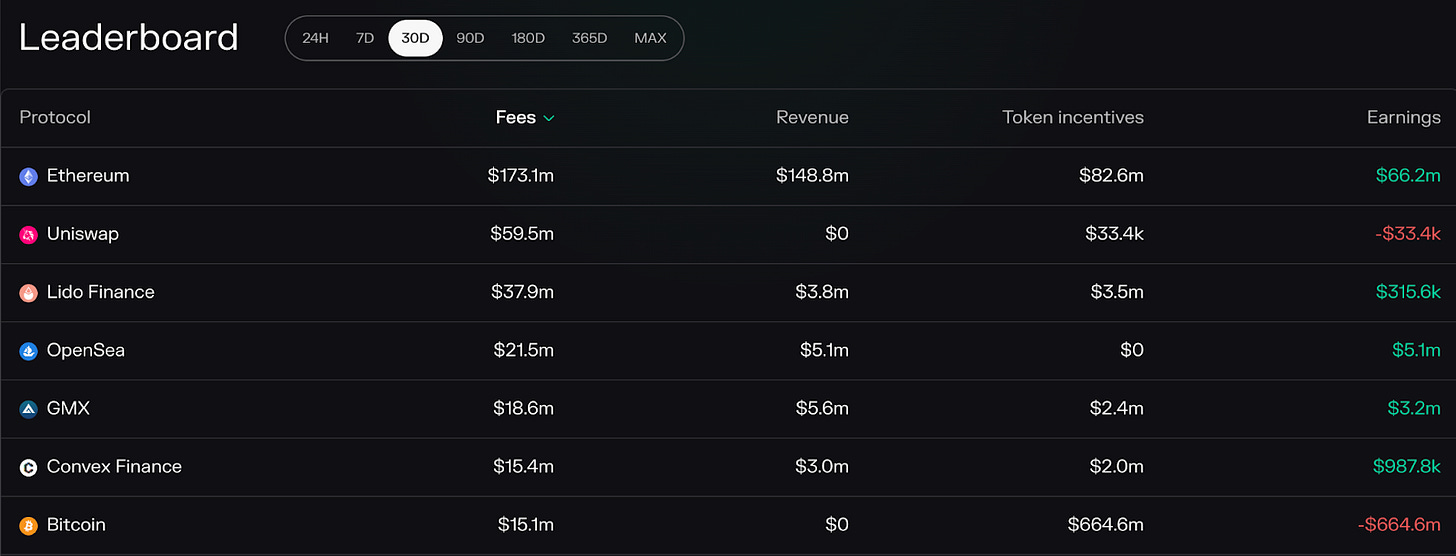1456x556 pixels.
Task: Click GMX revenue value $5.6m
Action: 824,408
